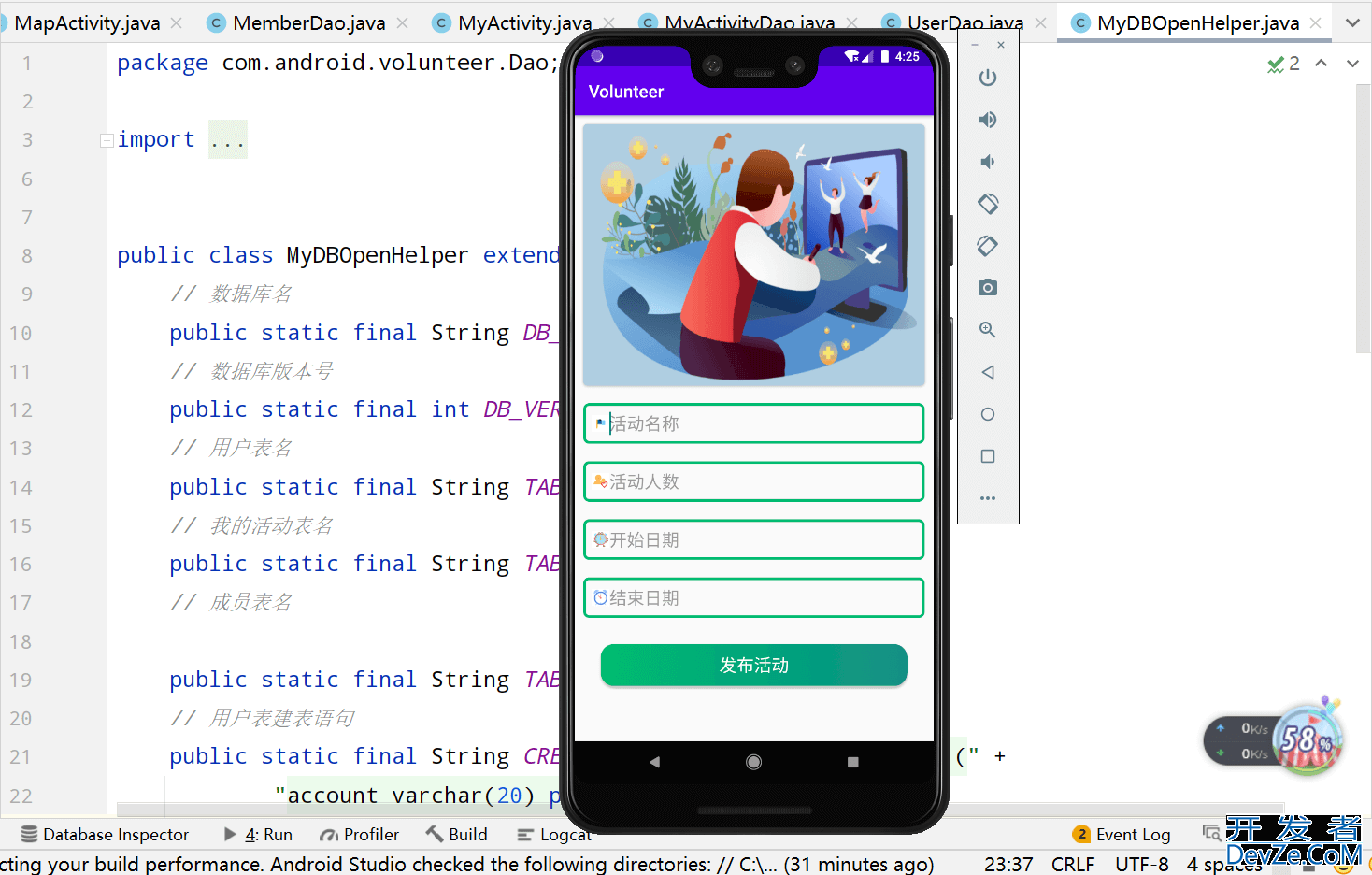Expand the folded import block
Screen dimensions: 1372x875
[x=107, y=140]
